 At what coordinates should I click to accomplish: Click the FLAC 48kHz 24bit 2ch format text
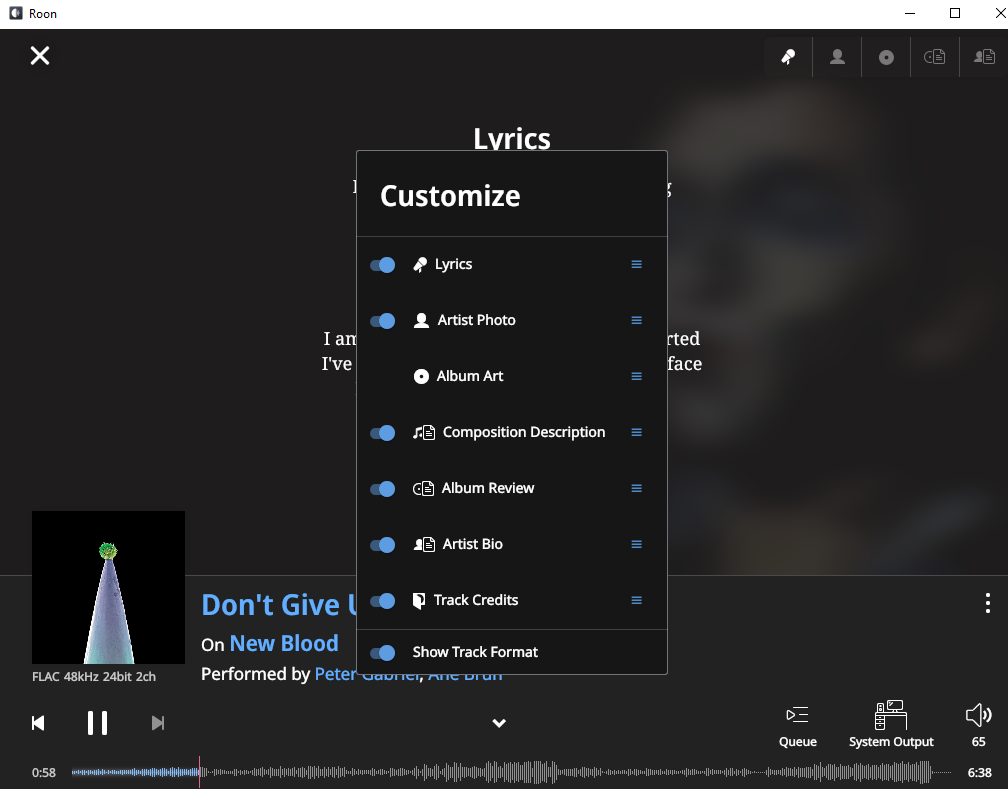(94, 676)
